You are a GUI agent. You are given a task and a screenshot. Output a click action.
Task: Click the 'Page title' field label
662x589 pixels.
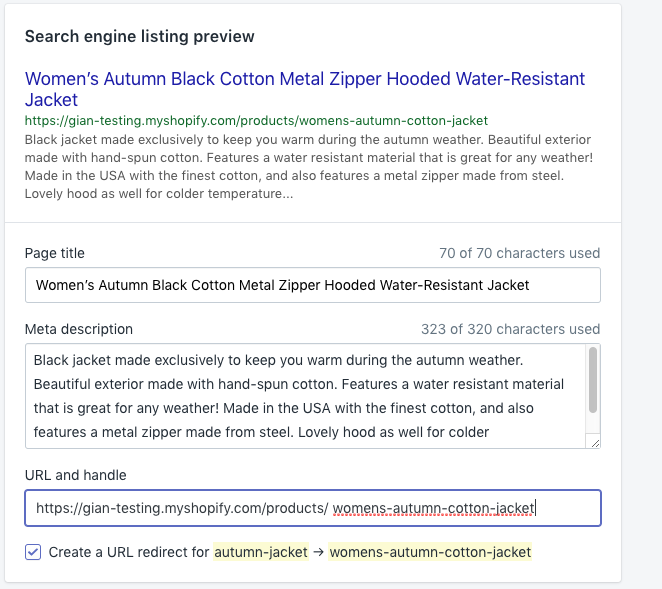54,253
